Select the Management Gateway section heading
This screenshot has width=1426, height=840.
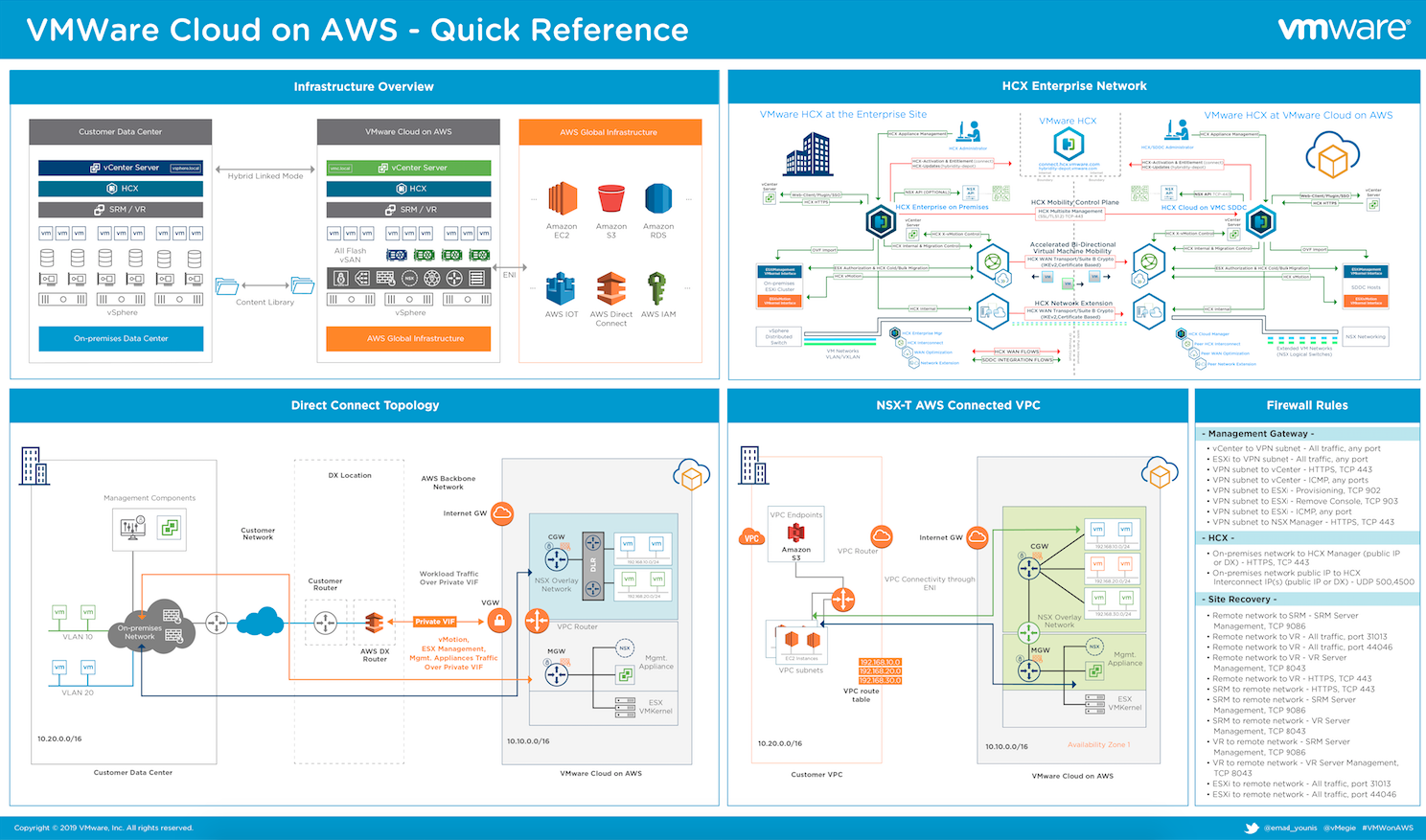[x=1309, y=434]
